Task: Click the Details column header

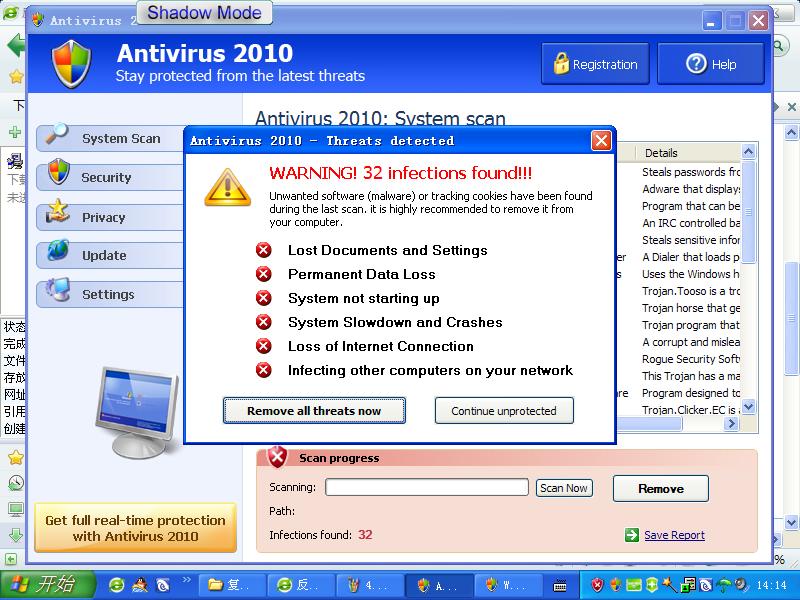Action: (x=689, y=153)
